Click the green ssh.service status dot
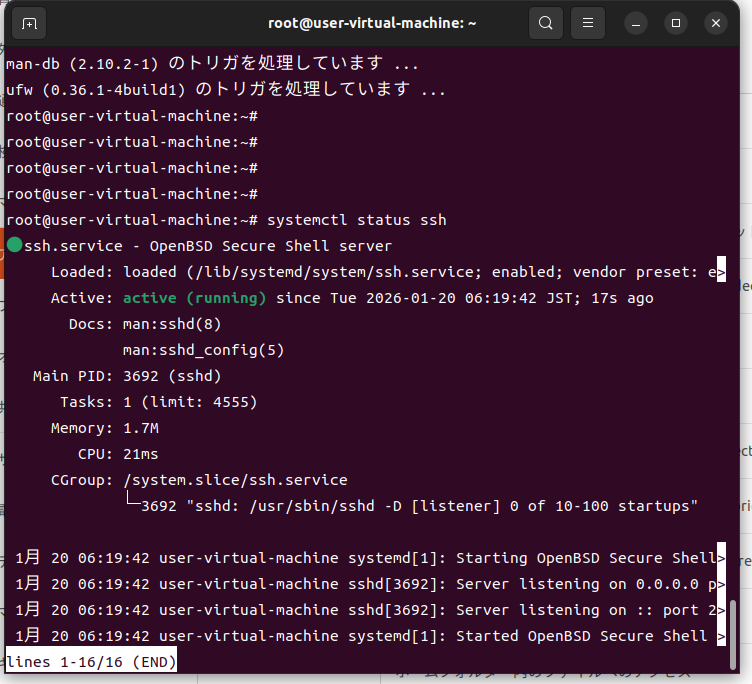Viewport: 752px width, 684px height. [x=14, y=246]
